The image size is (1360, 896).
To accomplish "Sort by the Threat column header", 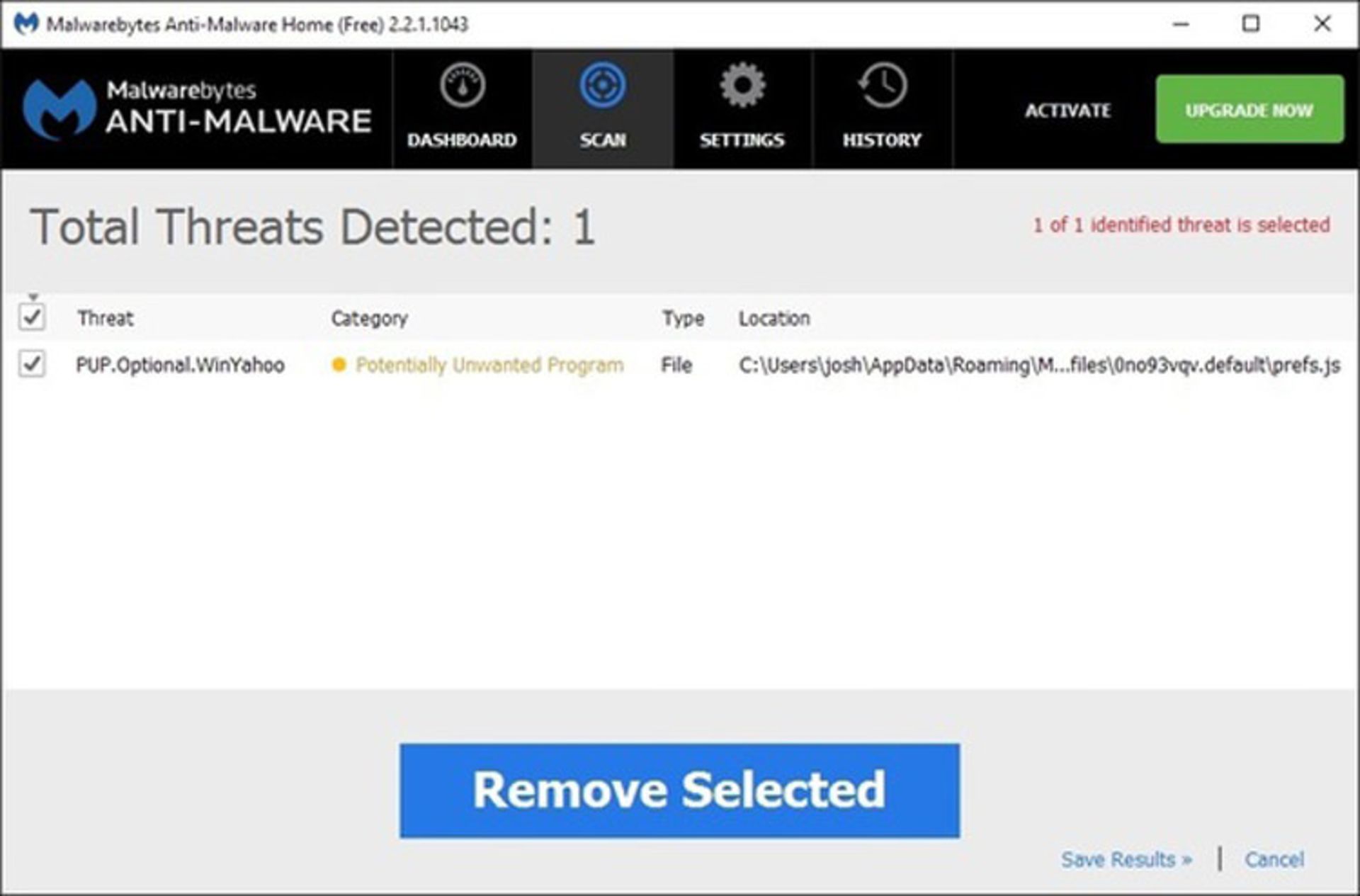I will pyautogui.click(x=106, y=318).
